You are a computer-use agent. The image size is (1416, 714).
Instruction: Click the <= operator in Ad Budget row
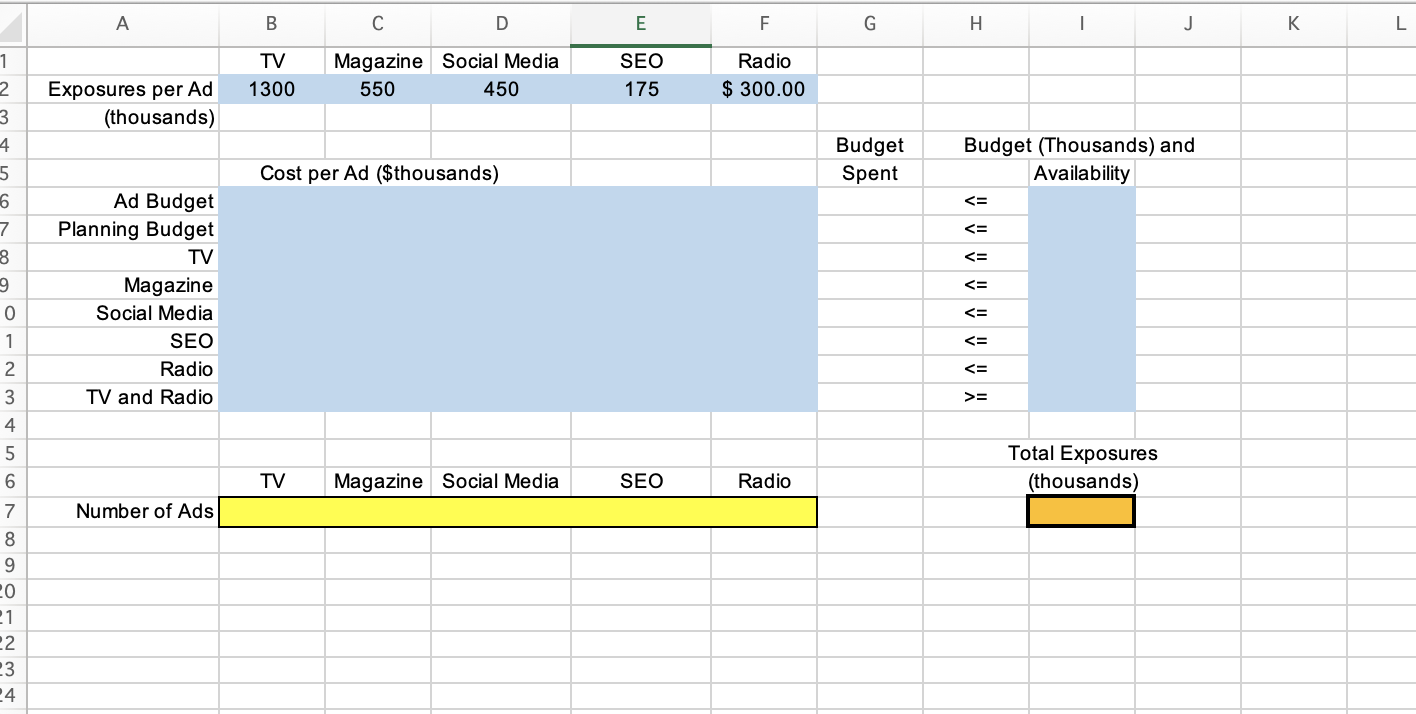(x=976, y=201)
